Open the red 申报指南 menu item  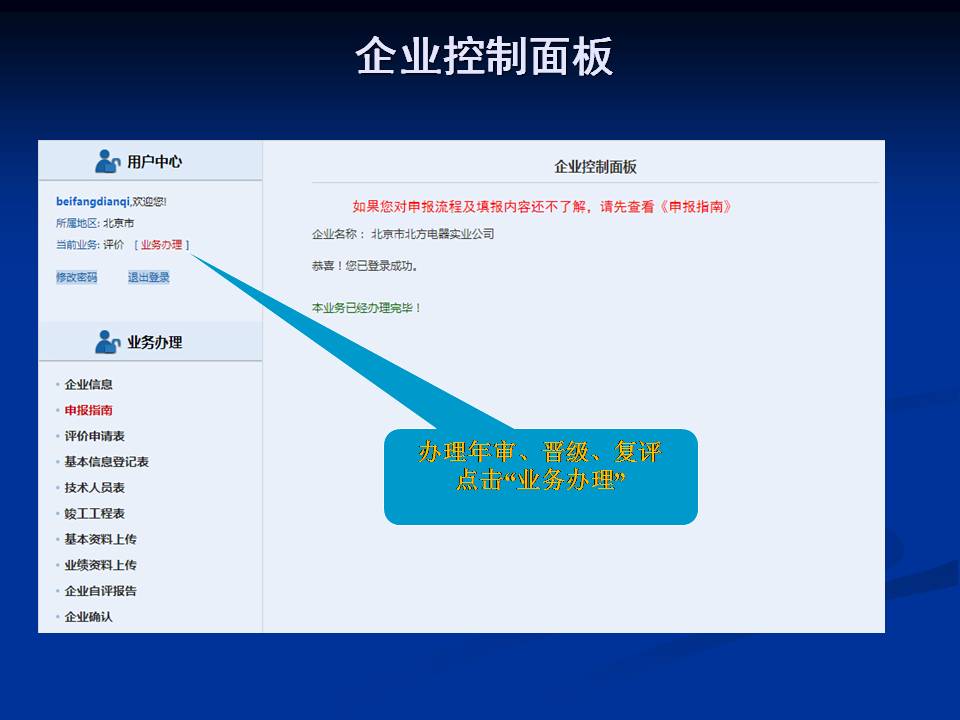pyautogui.click(x=89, y=410)
